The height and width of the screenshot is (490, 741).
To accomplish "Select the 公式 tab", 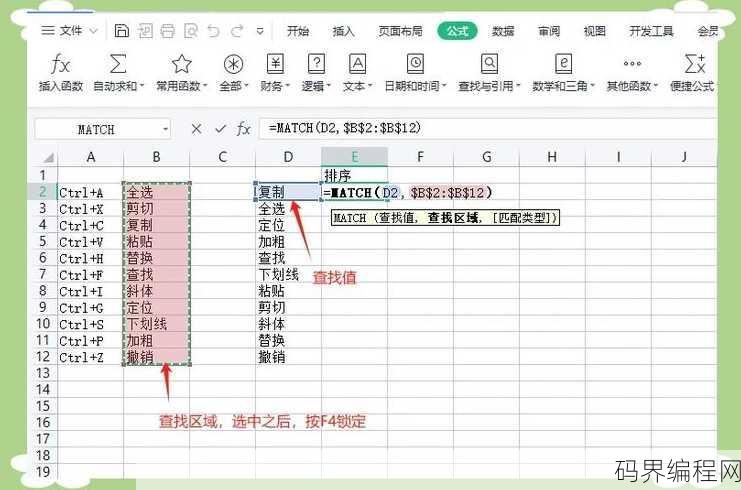I will coord(457,31).
